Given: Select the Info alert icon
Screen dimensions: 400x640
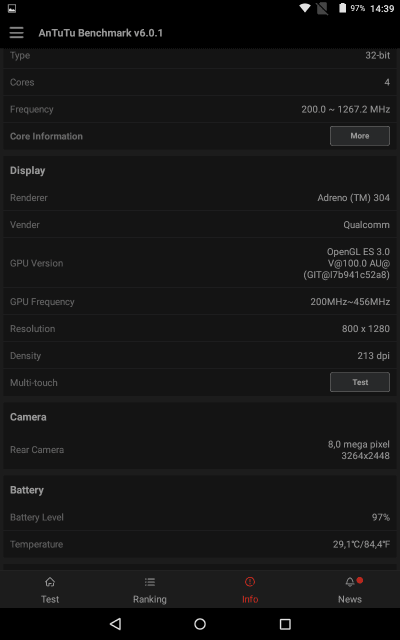Looking at the screenshot, I should click(x=250, y=582).
